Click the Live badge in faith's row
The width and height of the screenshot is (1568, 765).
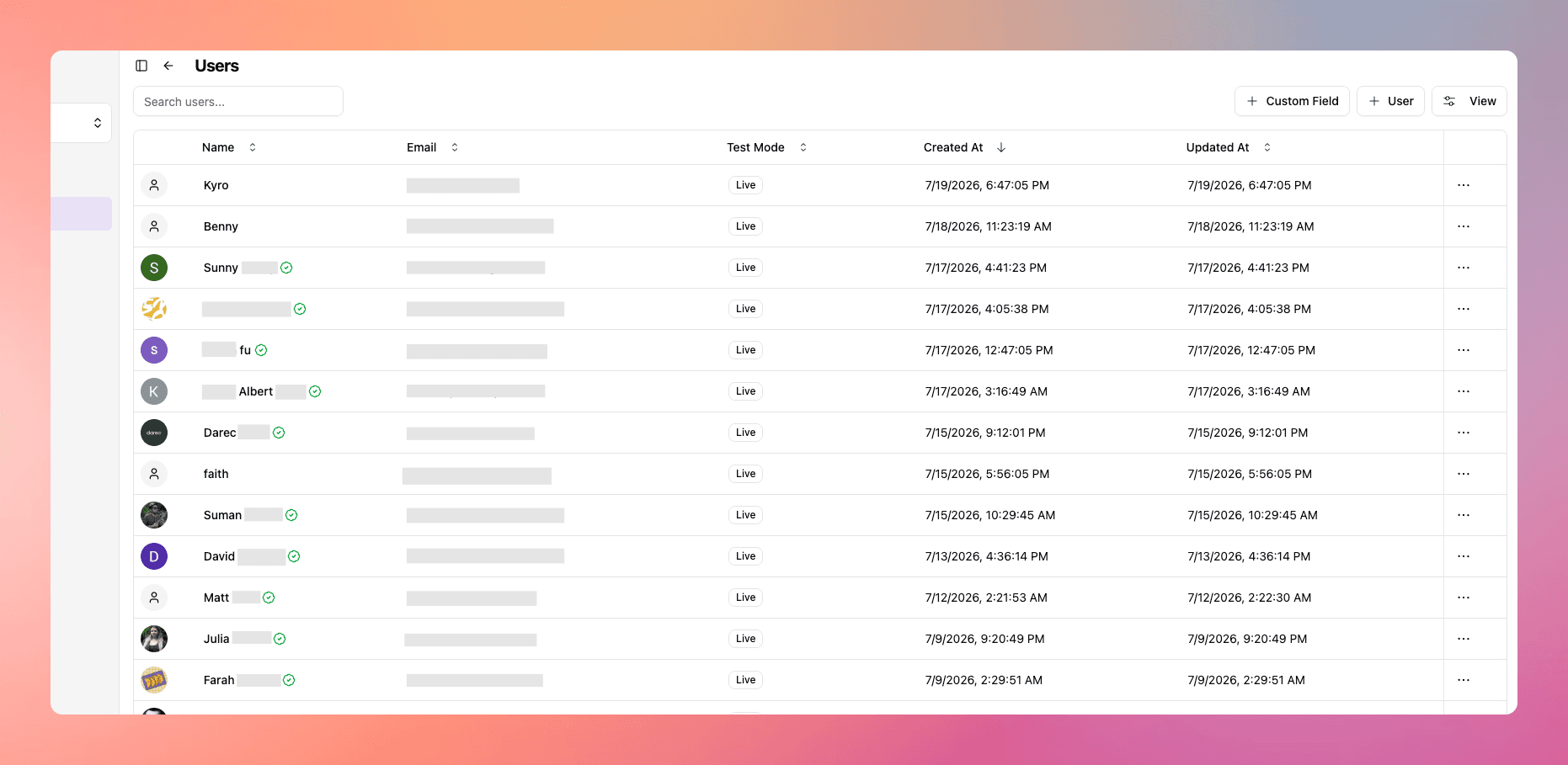click(745, 474)
